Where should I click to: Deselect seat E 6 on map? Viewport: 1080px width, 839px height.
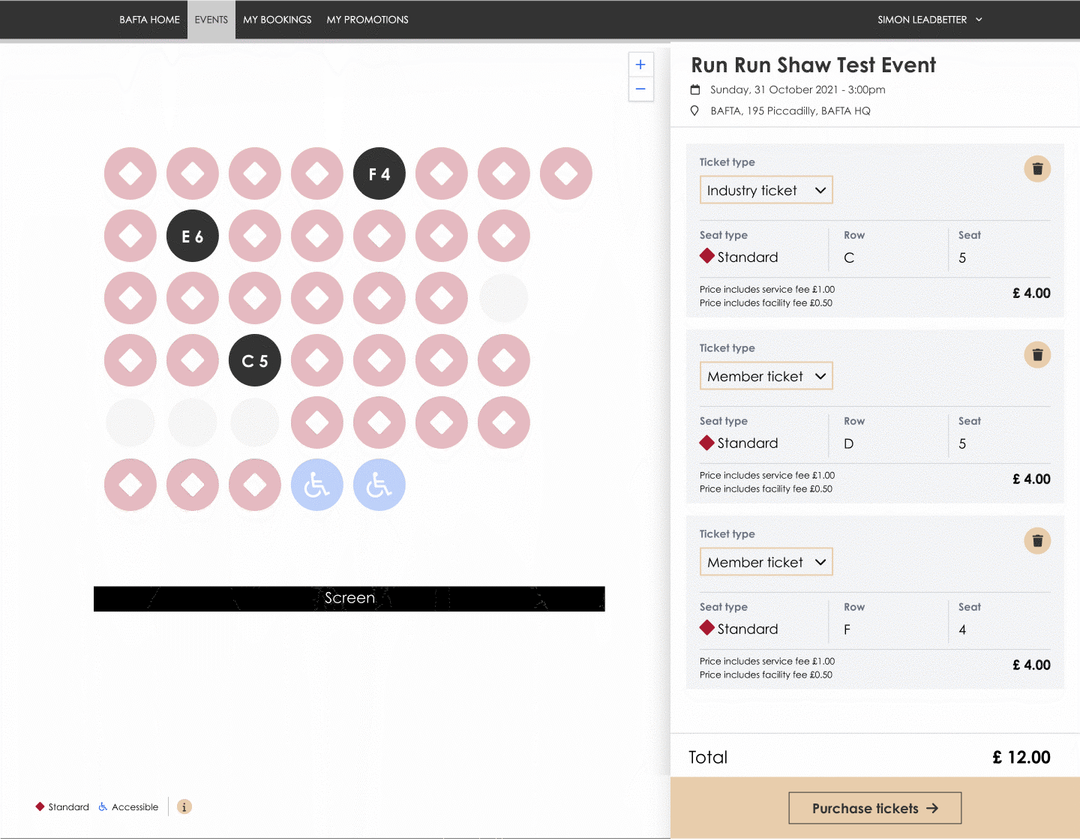pyautogui.click(x=192, y=236)
